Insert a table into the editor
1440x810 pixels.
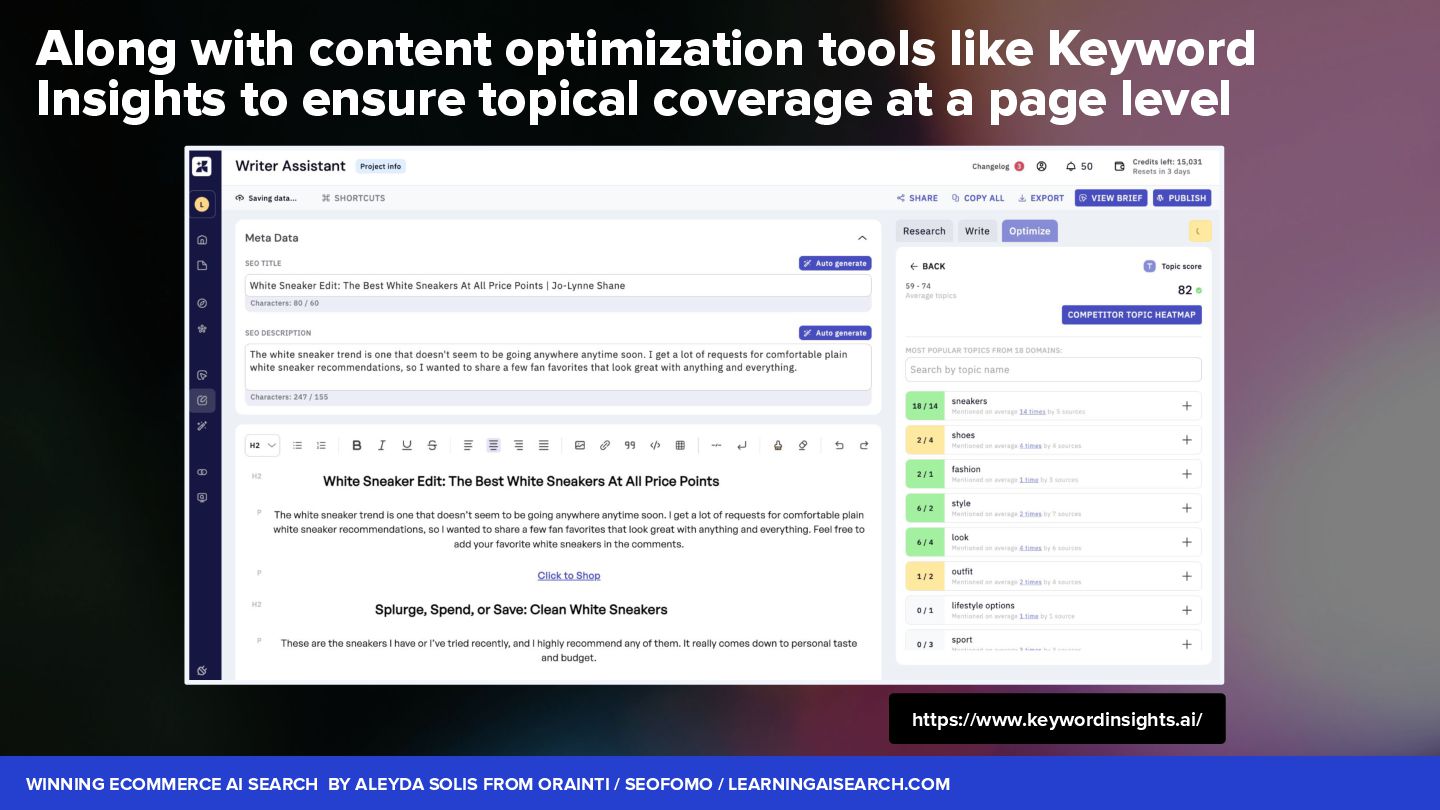coord(680,445)
